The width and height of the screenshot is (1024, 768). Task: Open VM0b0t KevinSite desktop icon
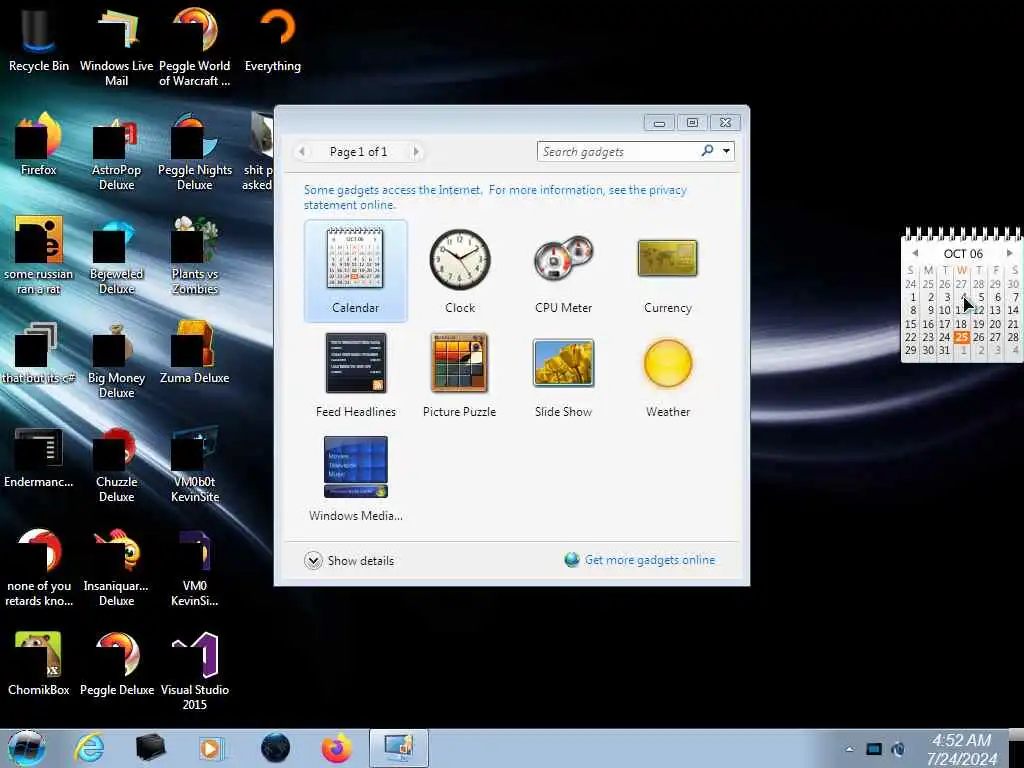click(195, 462)
